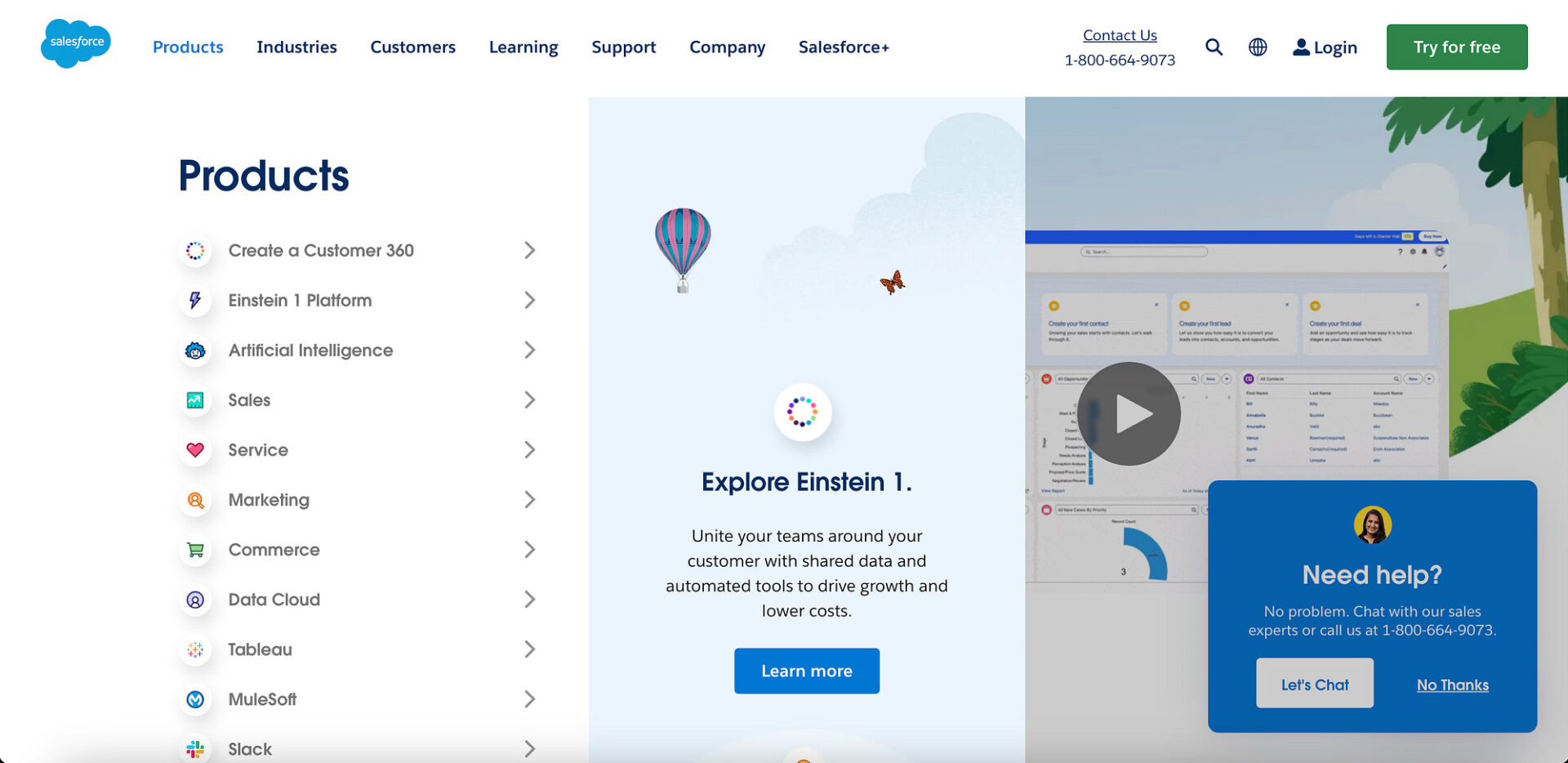Open the Industries menu
Viewport: 1568px width, 763px height.
pyautogui.click(x=296, y=47)
